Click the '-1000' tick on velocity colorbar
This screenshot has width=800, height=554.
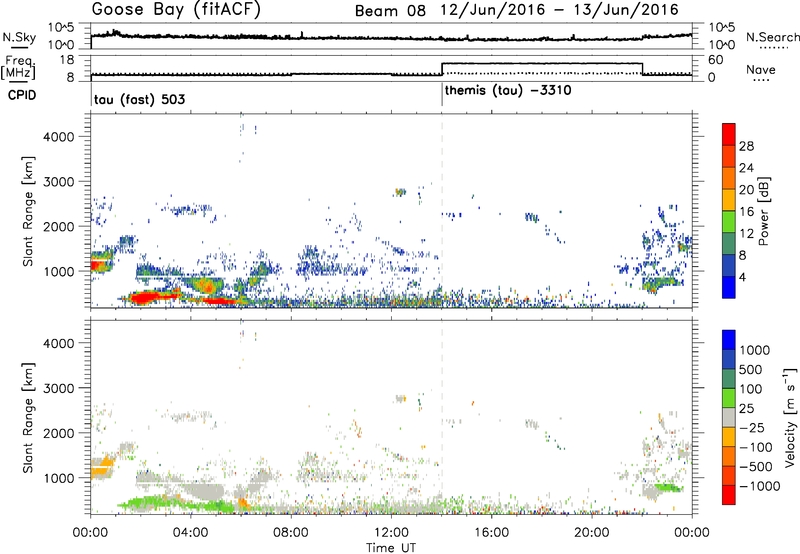click(759, 486)
